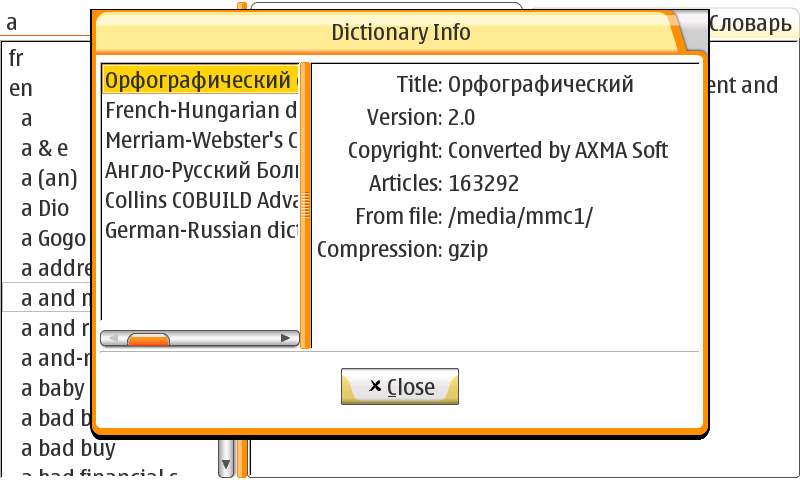Select the 'fr' language group
The height and width of the screenshot is (480, 800).
(x=16, y=59)
